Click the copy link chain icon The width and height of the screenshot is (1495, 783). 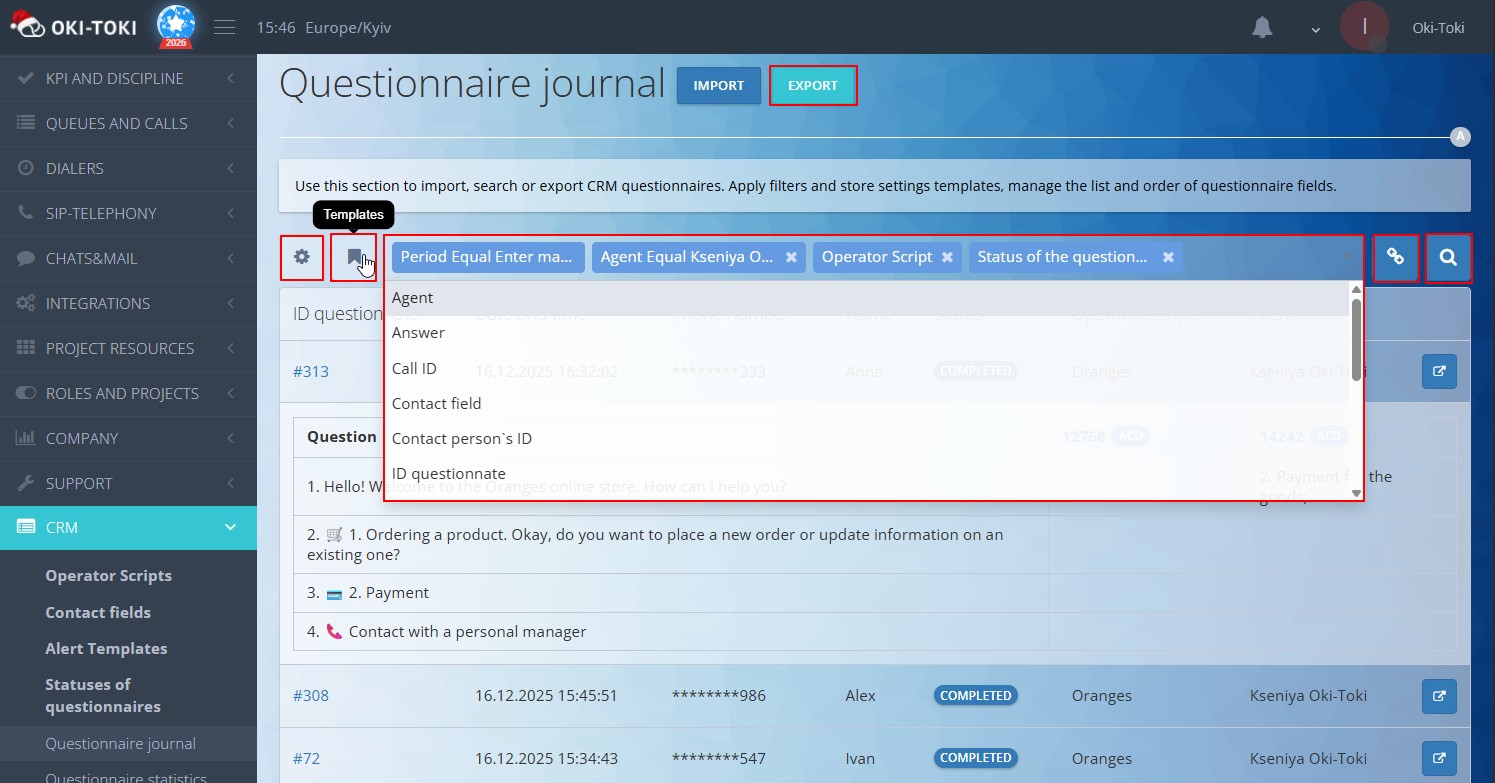click(1396, 257)
